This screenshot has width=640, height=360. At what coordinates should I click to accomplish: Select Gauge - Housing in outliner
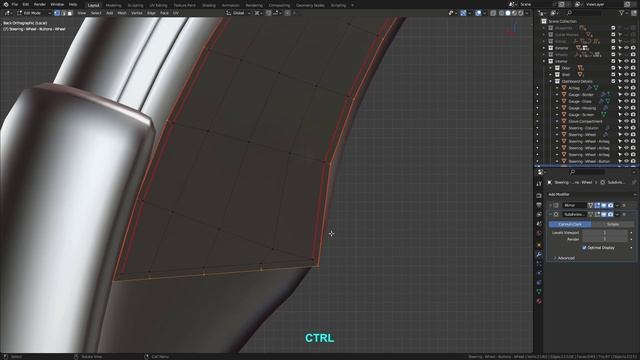pyautogui.click(x=582, y=108)
